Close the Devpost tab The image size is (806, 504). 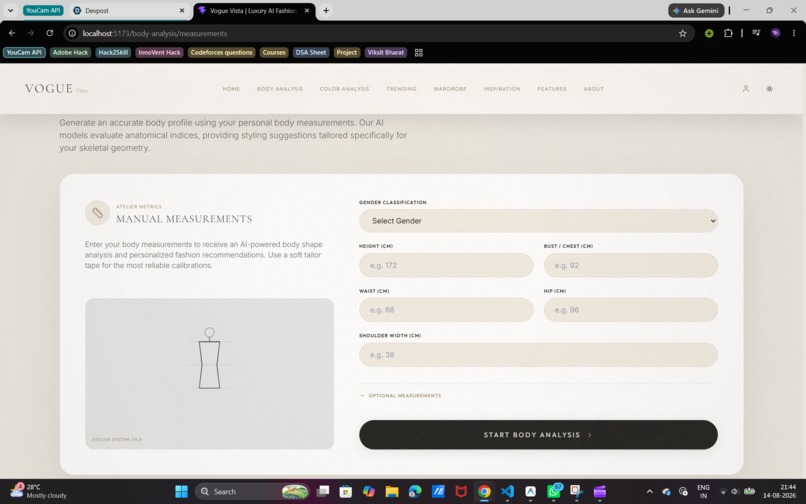(181, 10)
